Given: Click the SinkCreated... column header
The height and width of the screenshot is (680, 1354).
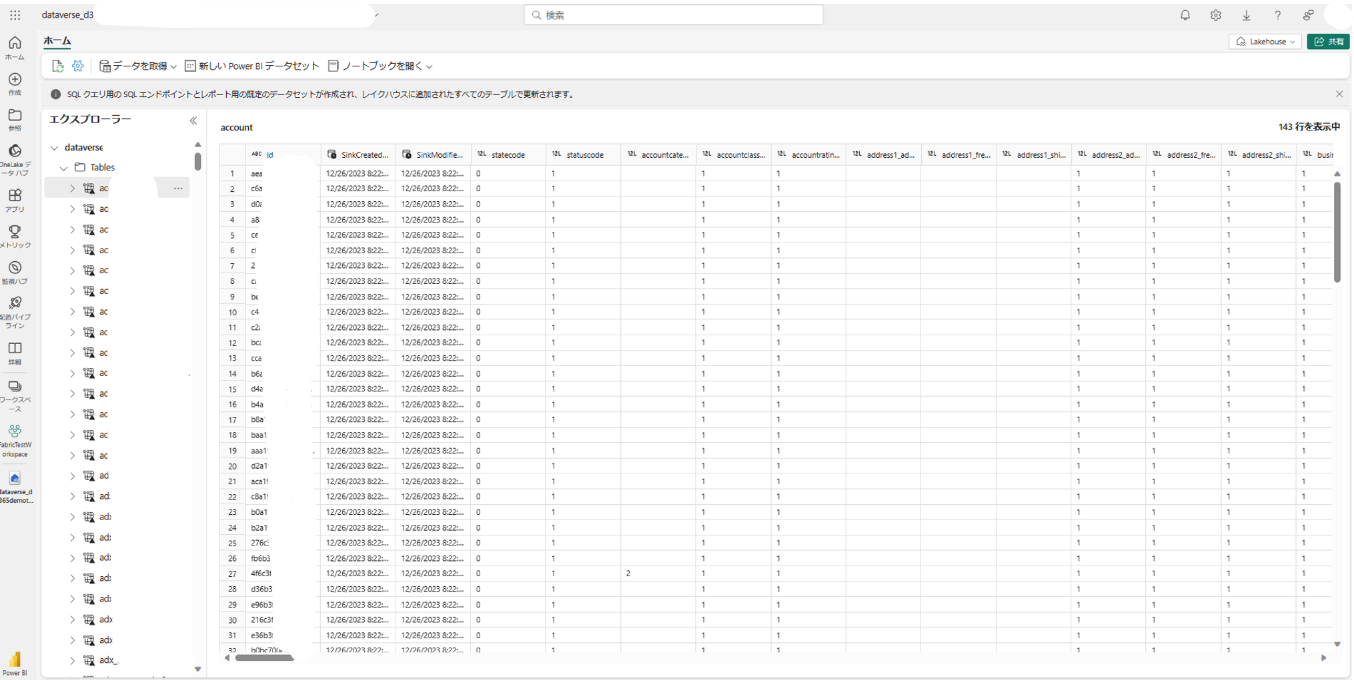Looking at the screenshot, I should point(358,155).
